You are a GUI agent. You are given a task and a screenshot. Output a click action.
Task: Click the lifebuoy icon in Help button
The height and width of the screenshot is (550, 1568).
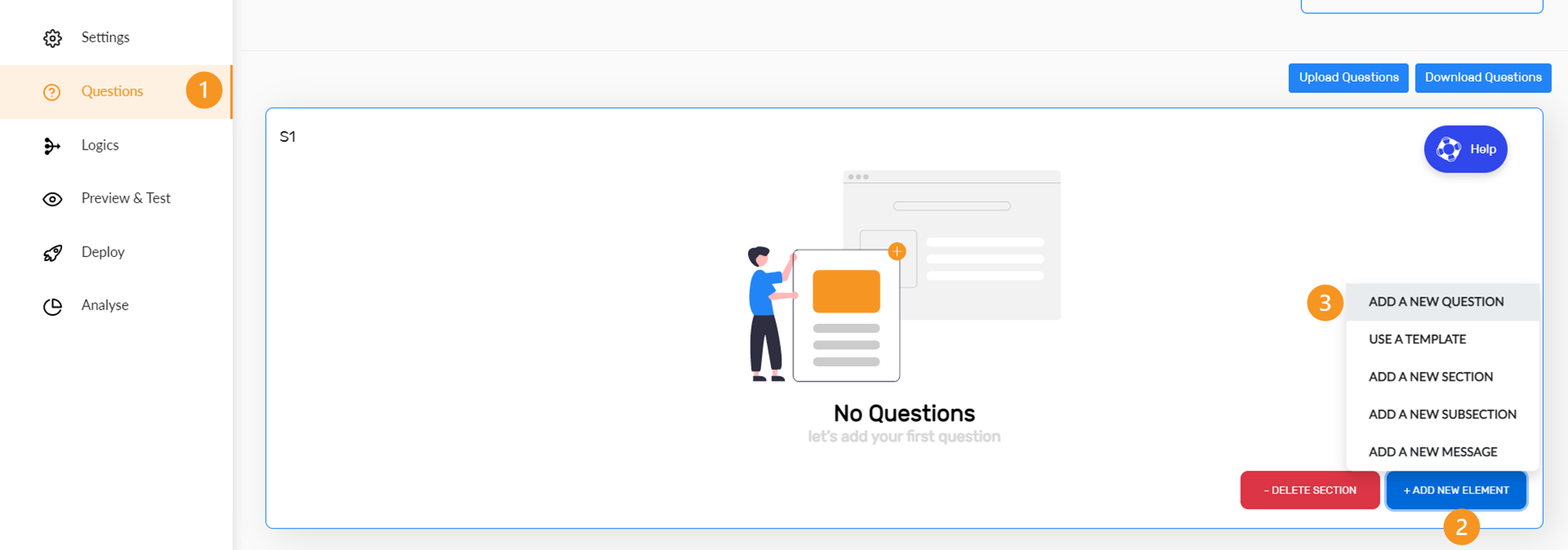coord(1449,149)
